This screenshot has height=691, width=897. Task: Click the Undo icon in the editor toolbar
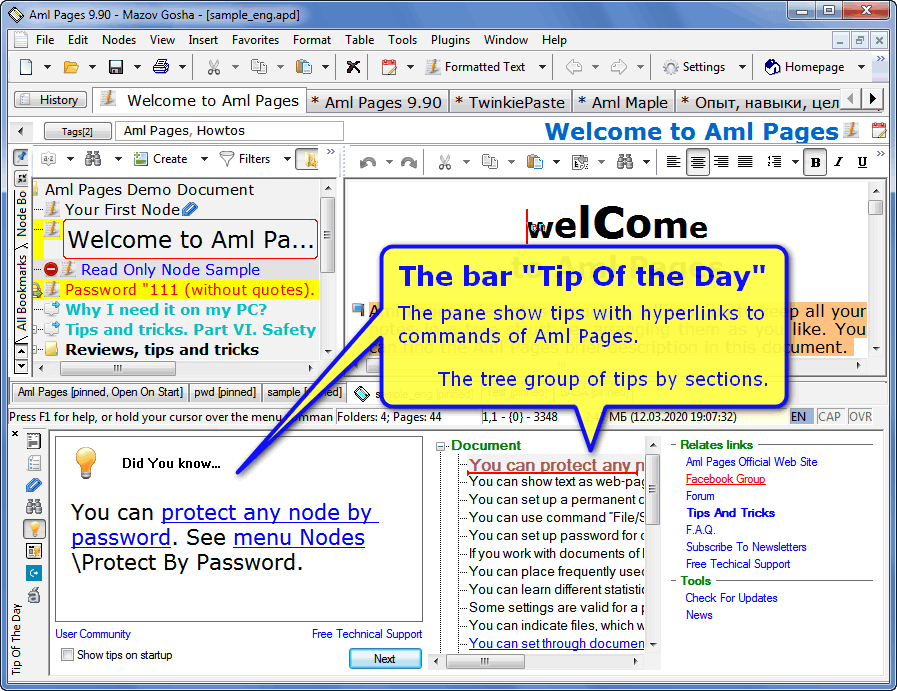click(368, 162)
